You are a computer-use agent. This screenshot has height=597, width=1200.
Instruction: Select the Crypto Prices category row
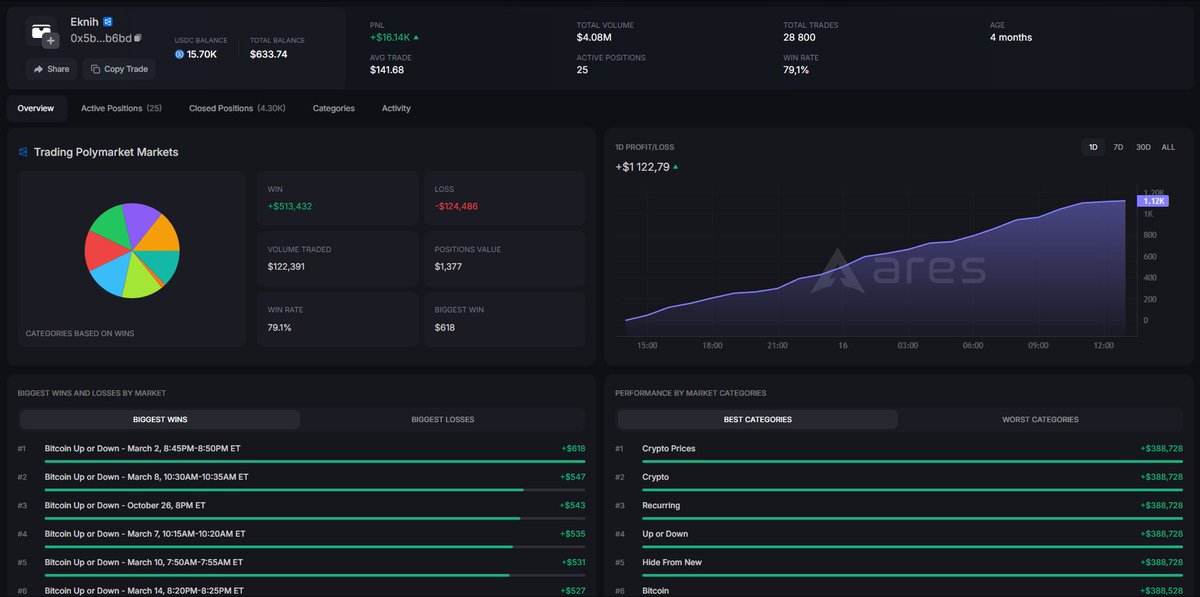(899, 451)
